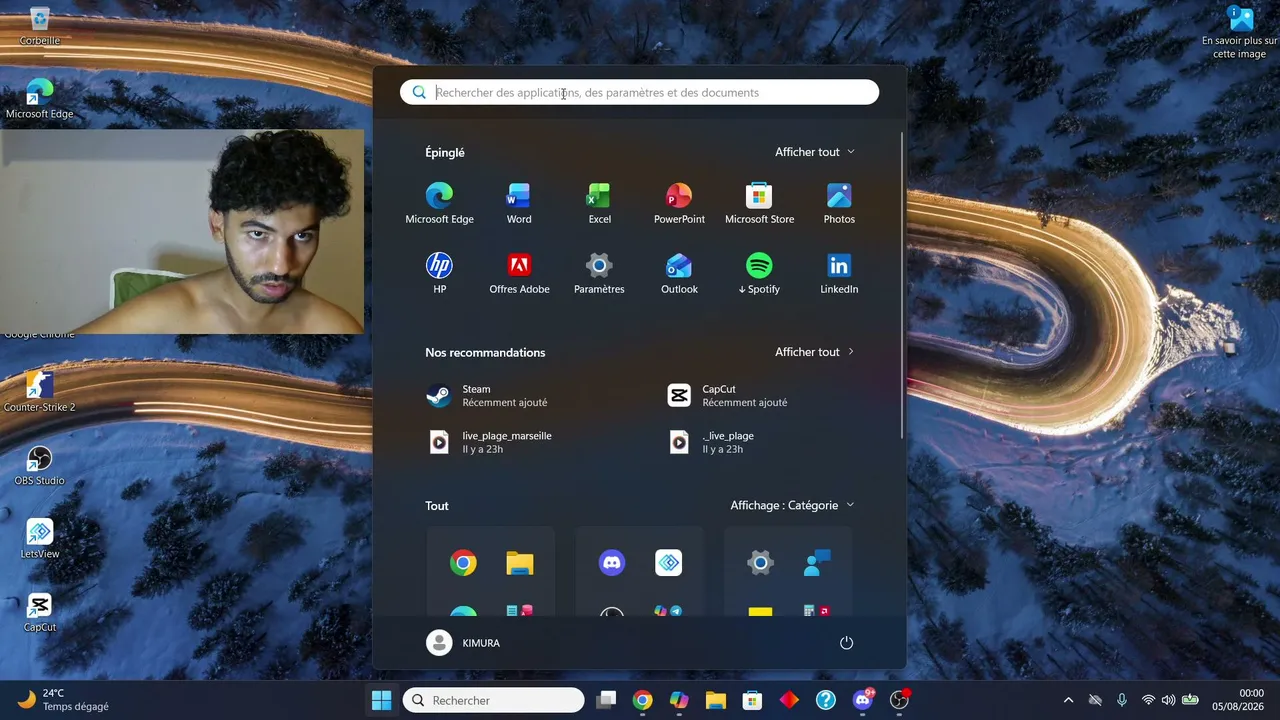Click the red diamond taskbar app icon
The width and height of the screenshot is (1280, 720).
(789, 700)
